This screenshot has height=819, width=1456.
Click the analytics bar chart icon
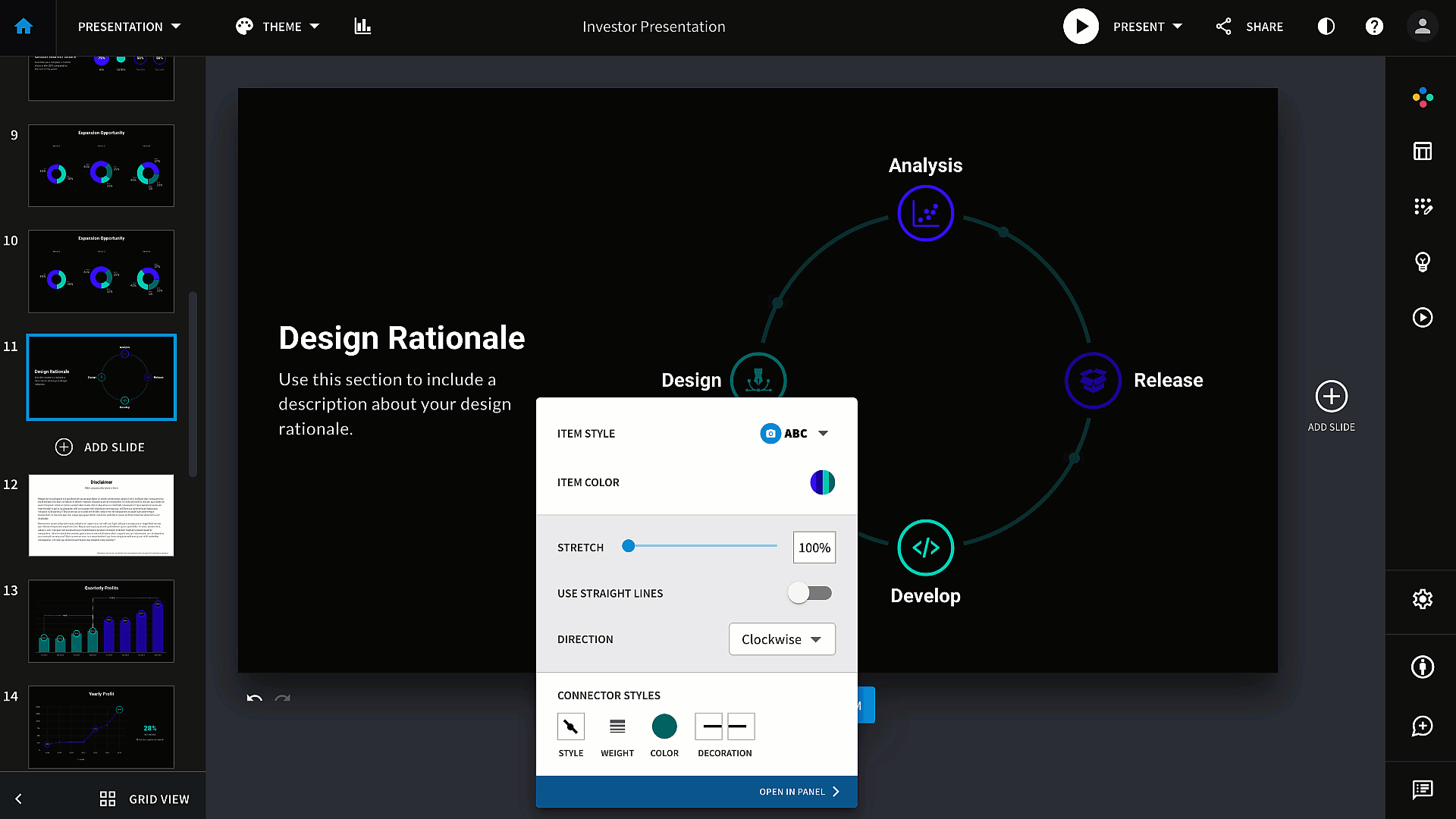[362, 27]
